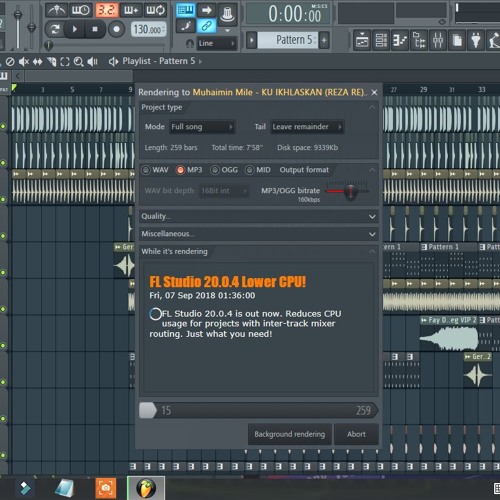Select MP3 output format
This screenshot has height=500, width=500.
[x=180, y=170]
